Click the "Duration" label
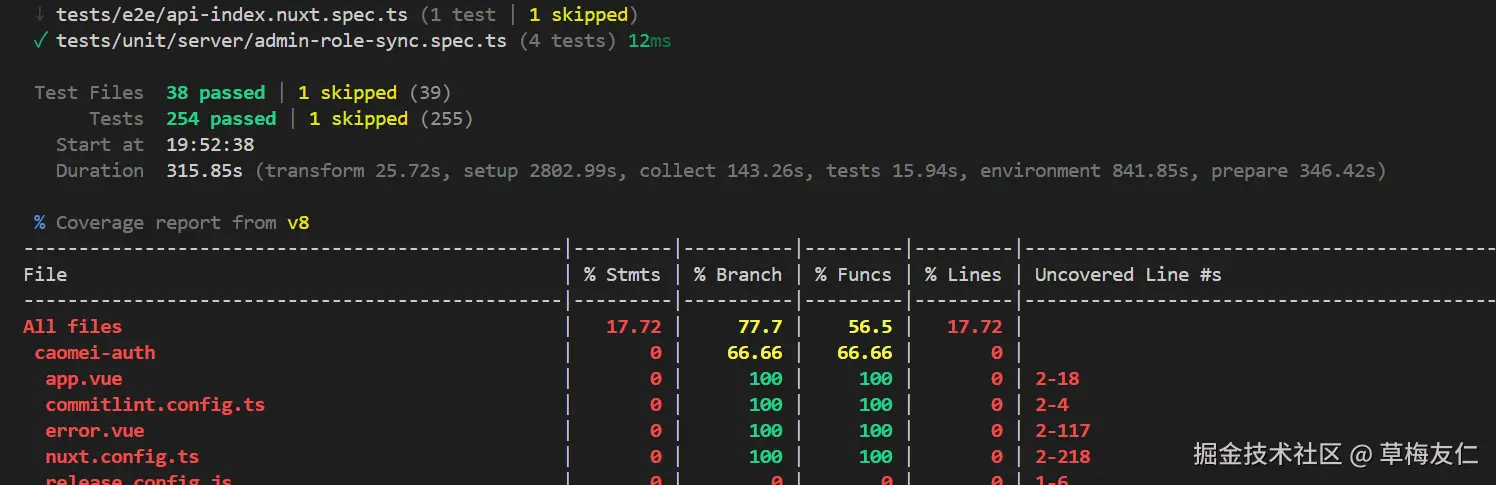1496x485 pixels. pos(100,171)
